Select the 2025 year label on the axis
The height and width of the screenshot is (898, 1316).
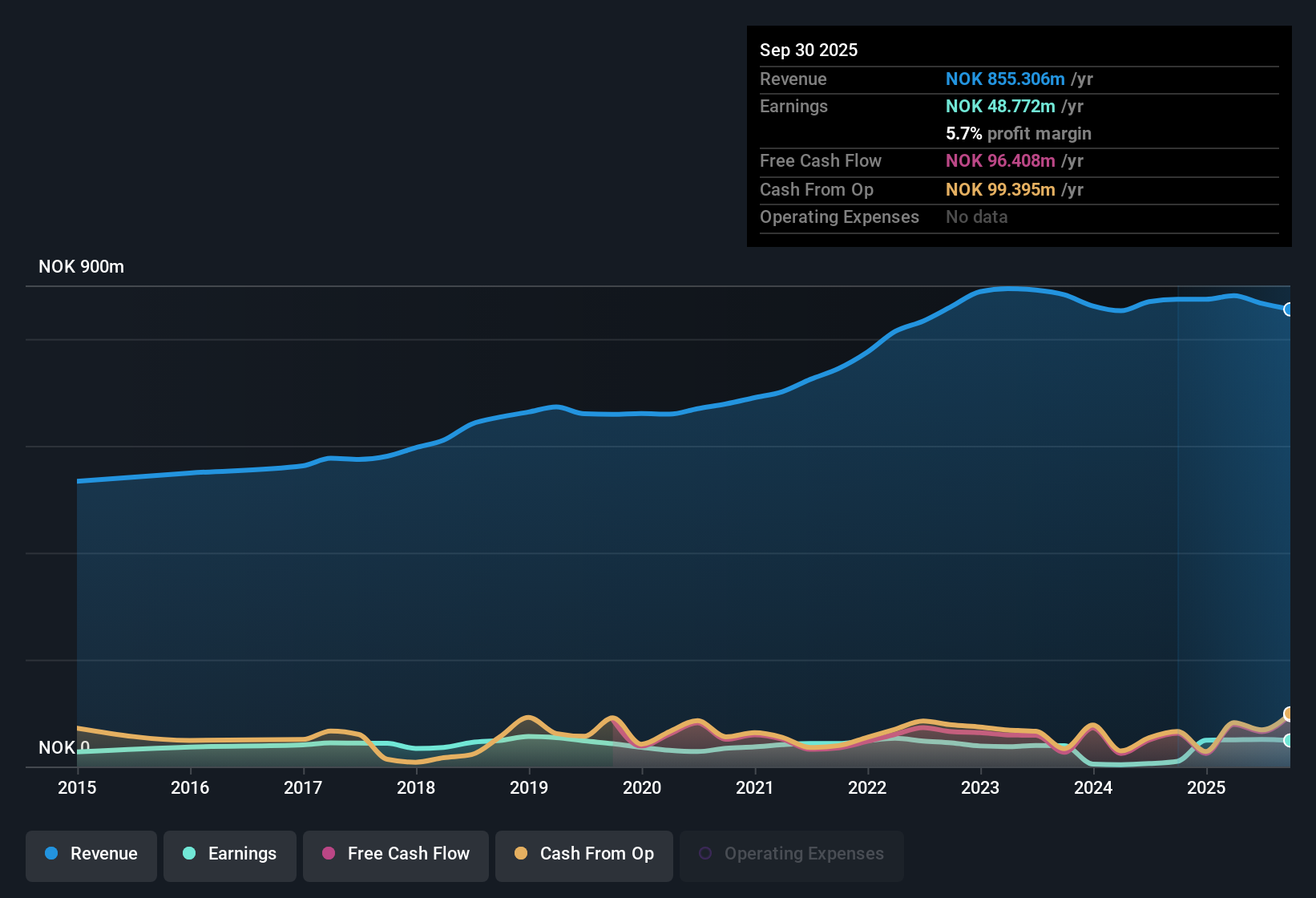[1207, 788]
